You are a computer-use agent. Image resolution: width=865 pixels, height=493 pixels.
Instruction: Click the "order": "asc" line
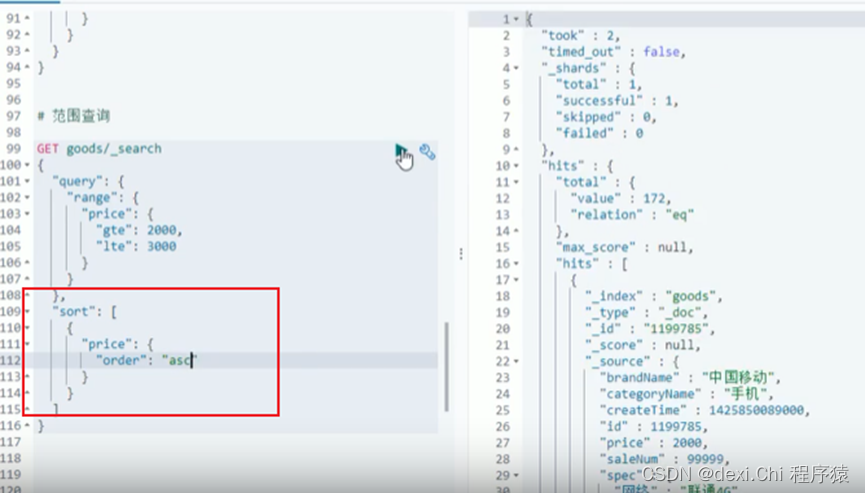coord(146,361)
